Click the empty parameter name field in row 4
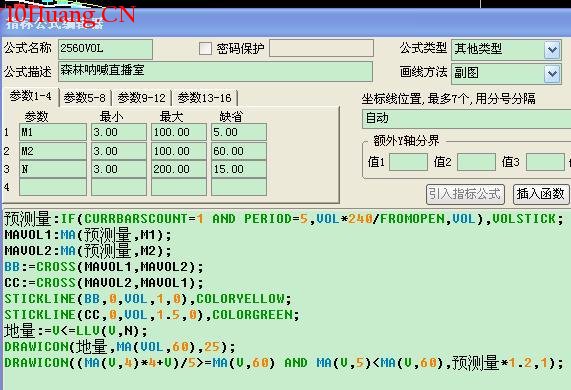 53,187
